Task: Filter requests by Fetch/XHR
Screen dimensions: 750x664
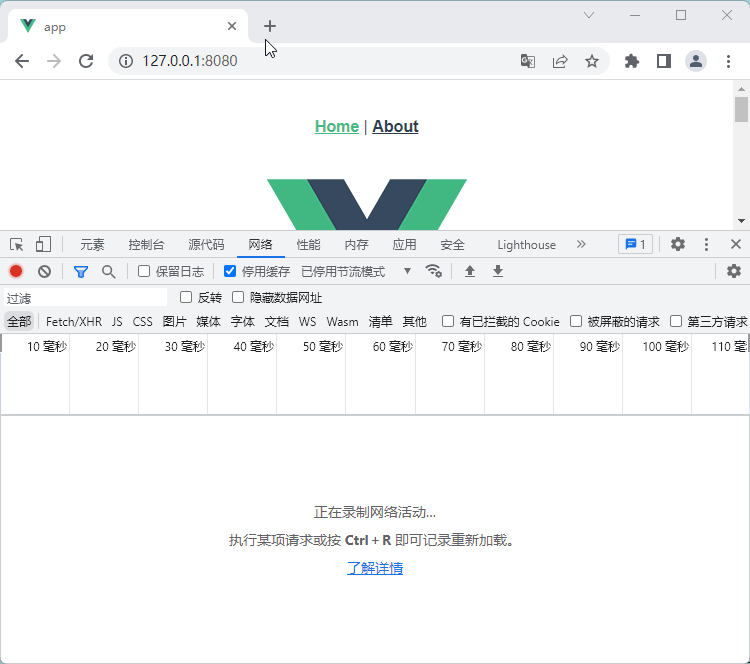Action: [74, 321]
